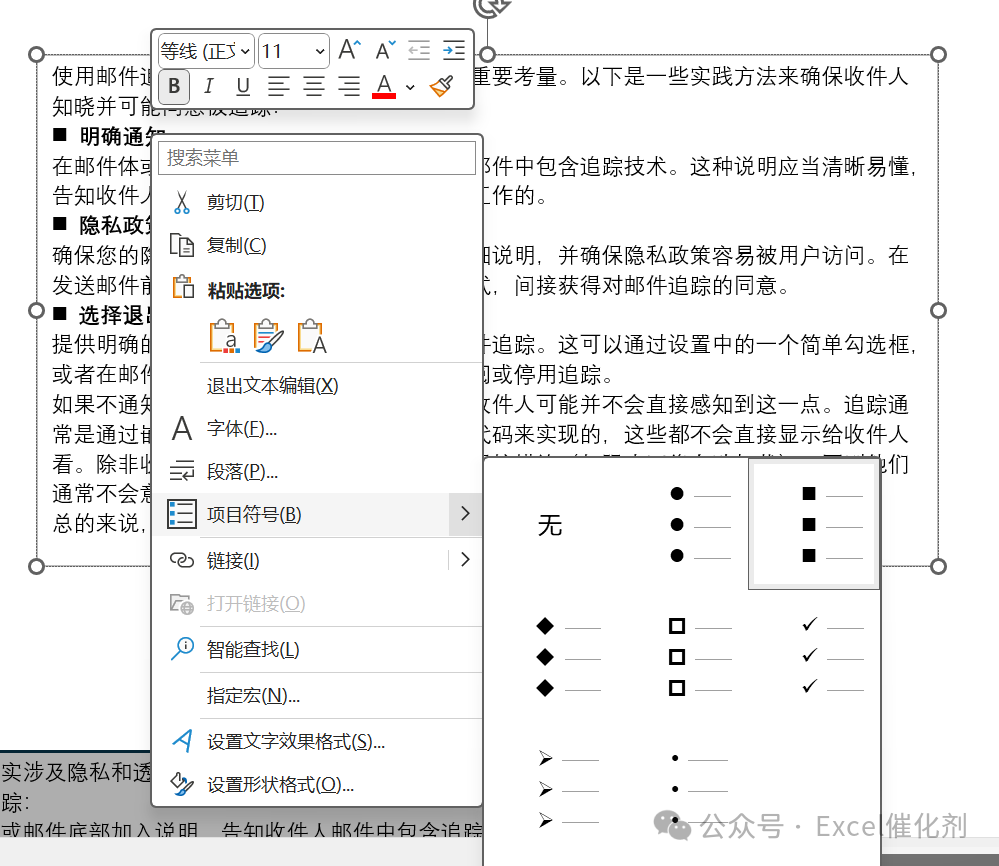The width and height of the screenshot is (999, 866).
Task: Choose checkmark bullet style
Action: pyautogui.click(x=814, y=657)
